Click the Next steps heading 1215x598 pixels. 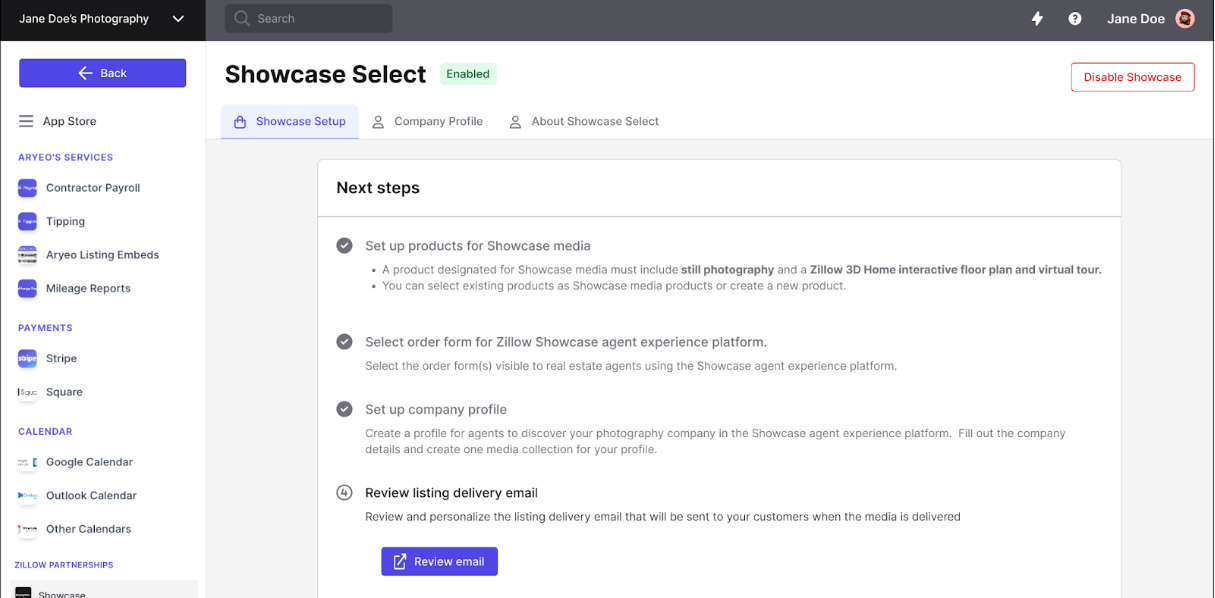[378, 188]
